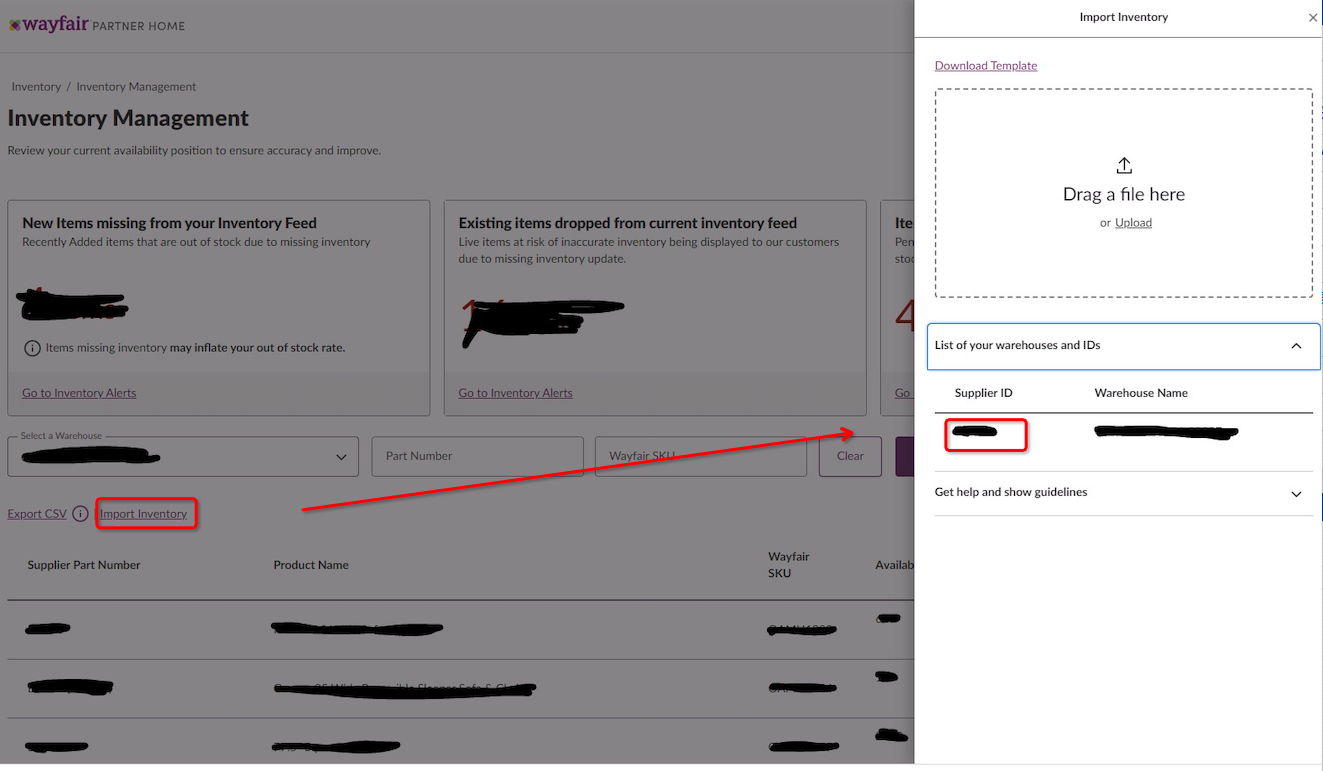Open the Download Template link
Screen dimensions: 1323x771
(985, 65)
